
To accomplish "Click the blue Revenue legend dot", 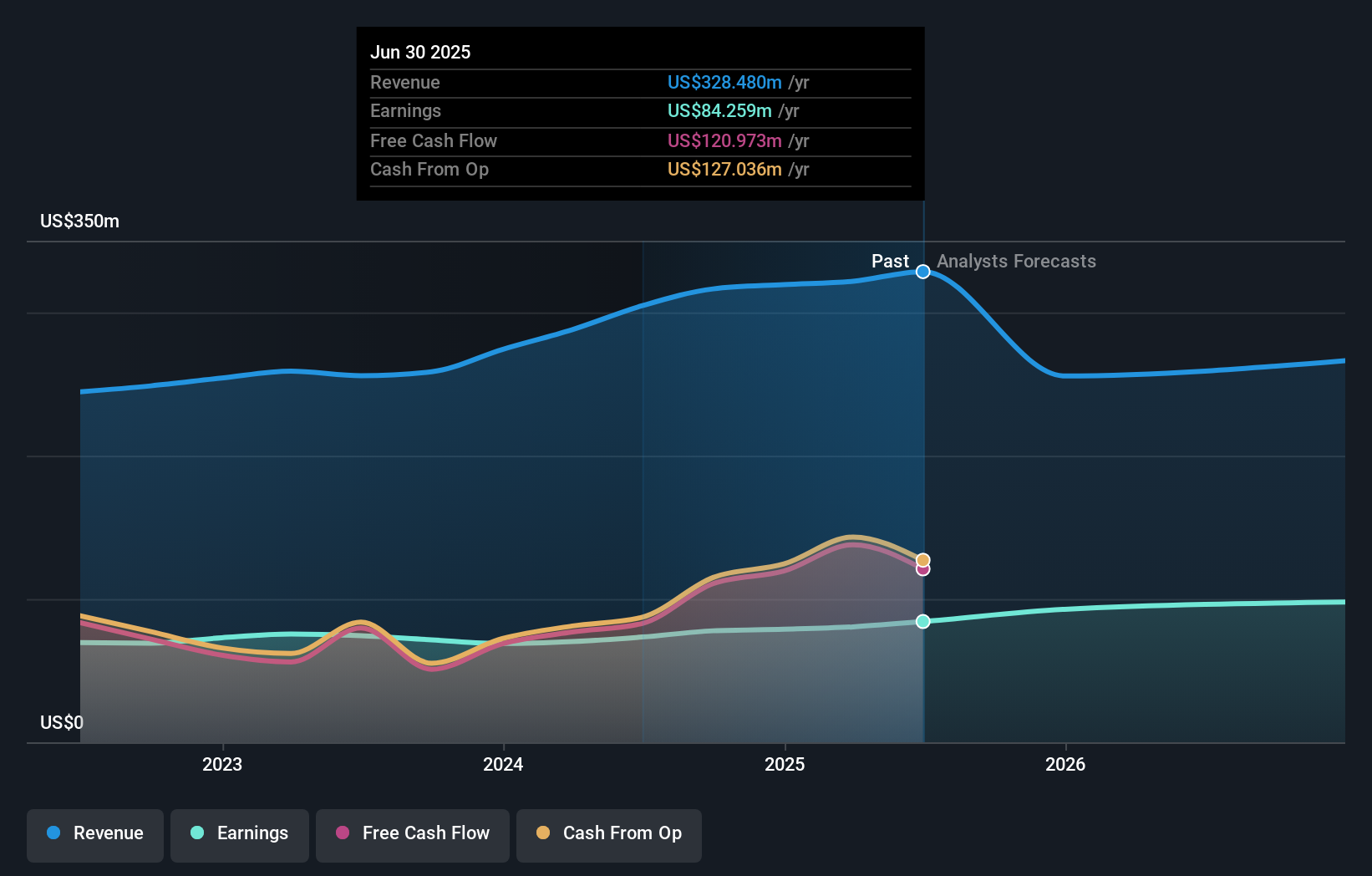I will point(53,833).
